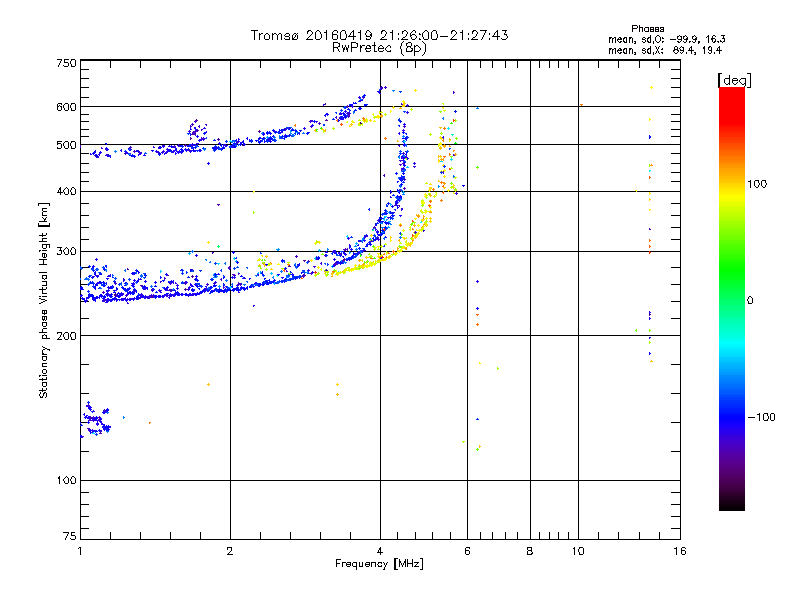Screen dimensions: 800x600
Task: Click the 'mean, sd,O: -99.9, 16.3' line
Action: tap(666, 39)
